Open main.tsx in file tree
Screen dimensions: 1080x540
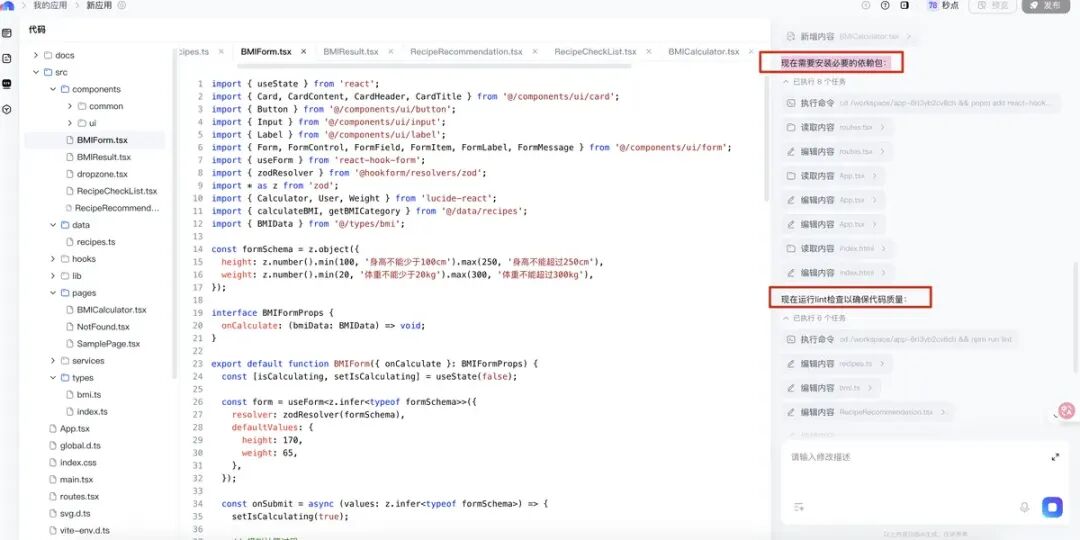[76, 479]
